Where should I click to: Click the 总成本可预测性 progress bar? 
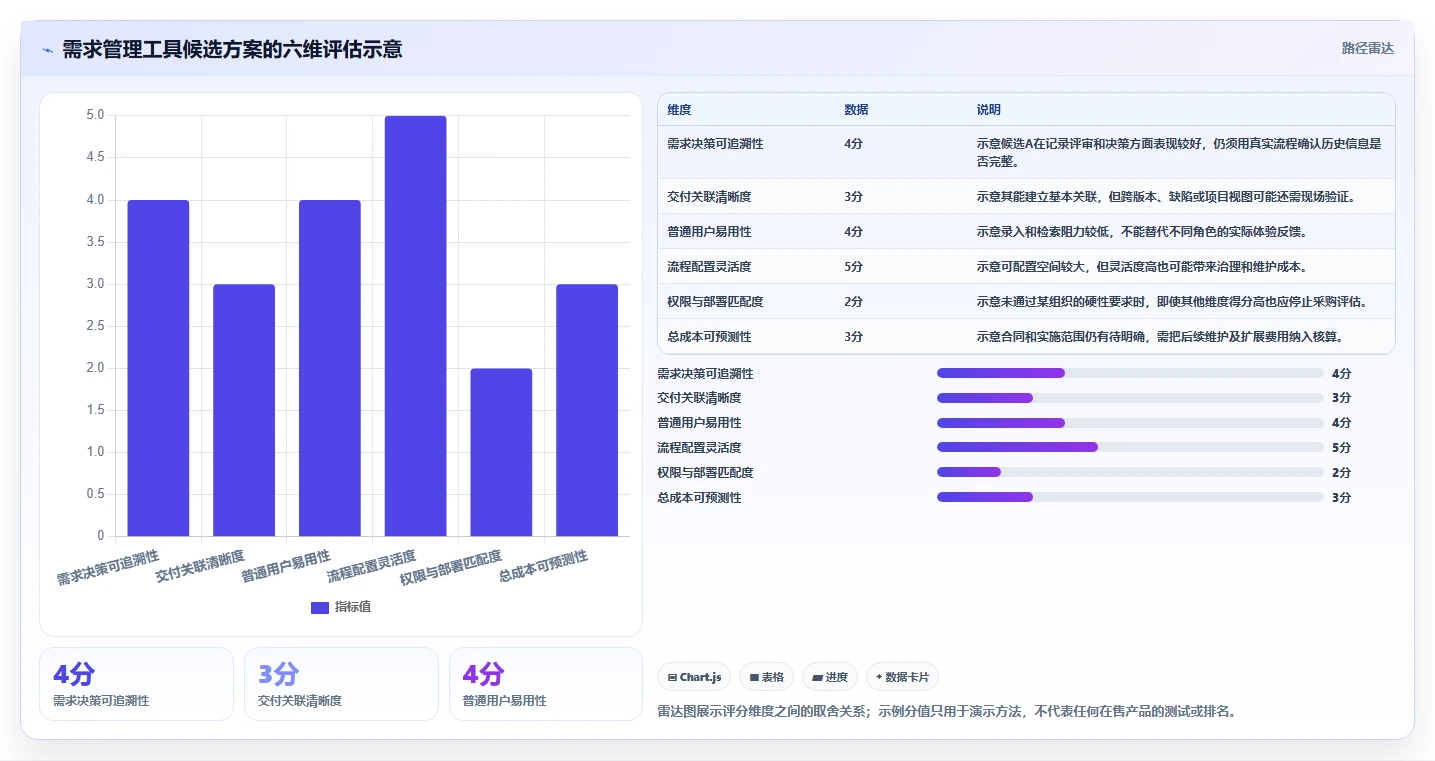point(1130,497)
